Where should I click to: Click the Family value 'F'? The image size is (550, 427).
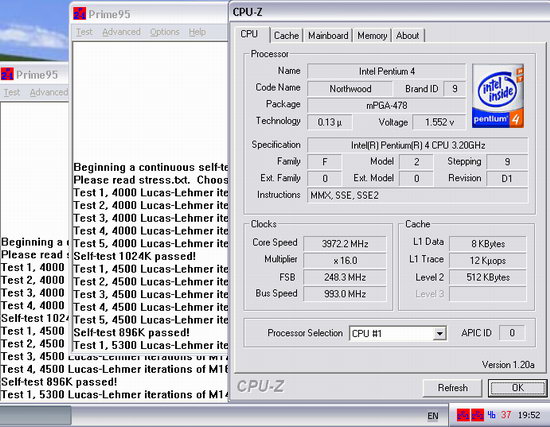[x=324, y=162]
